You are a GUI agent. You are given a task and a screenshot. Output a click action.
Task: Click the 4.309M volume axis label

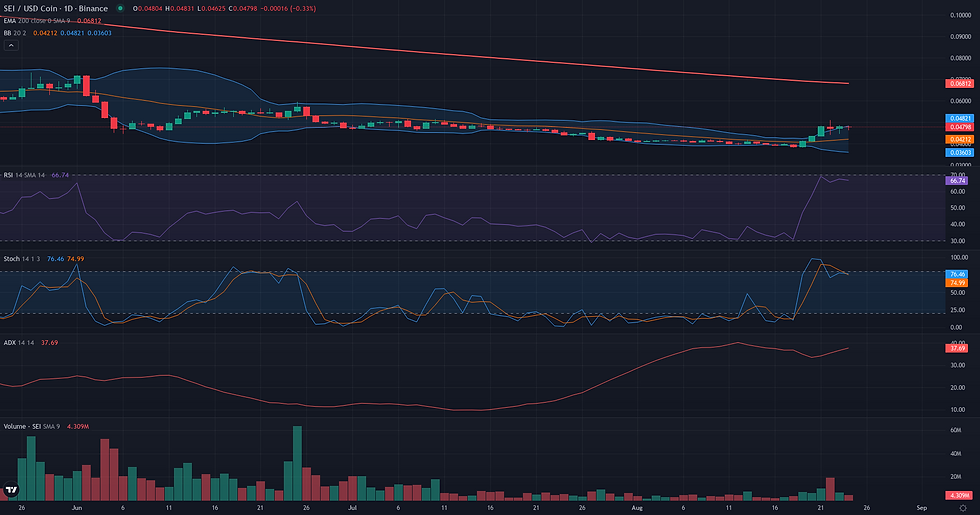[x=959, y=496]
